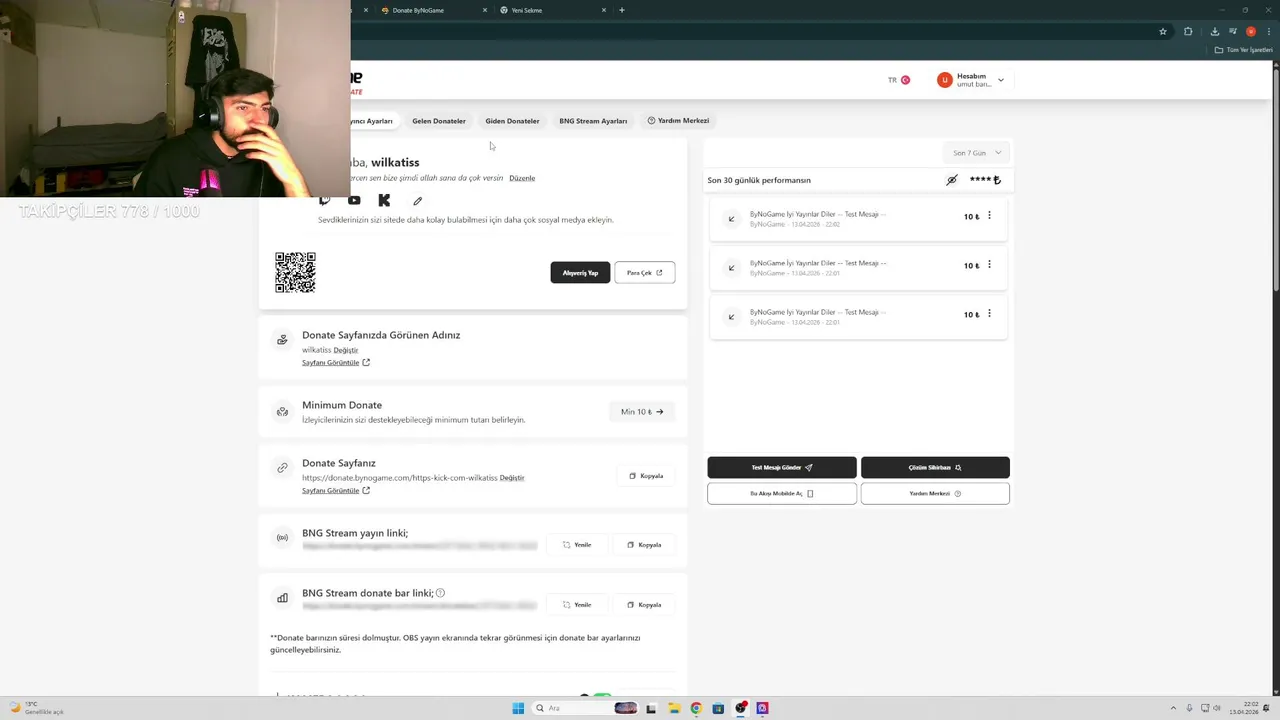Regenerate the BNG Stream yayın linki with Yenile

click(x=577, y=545)
